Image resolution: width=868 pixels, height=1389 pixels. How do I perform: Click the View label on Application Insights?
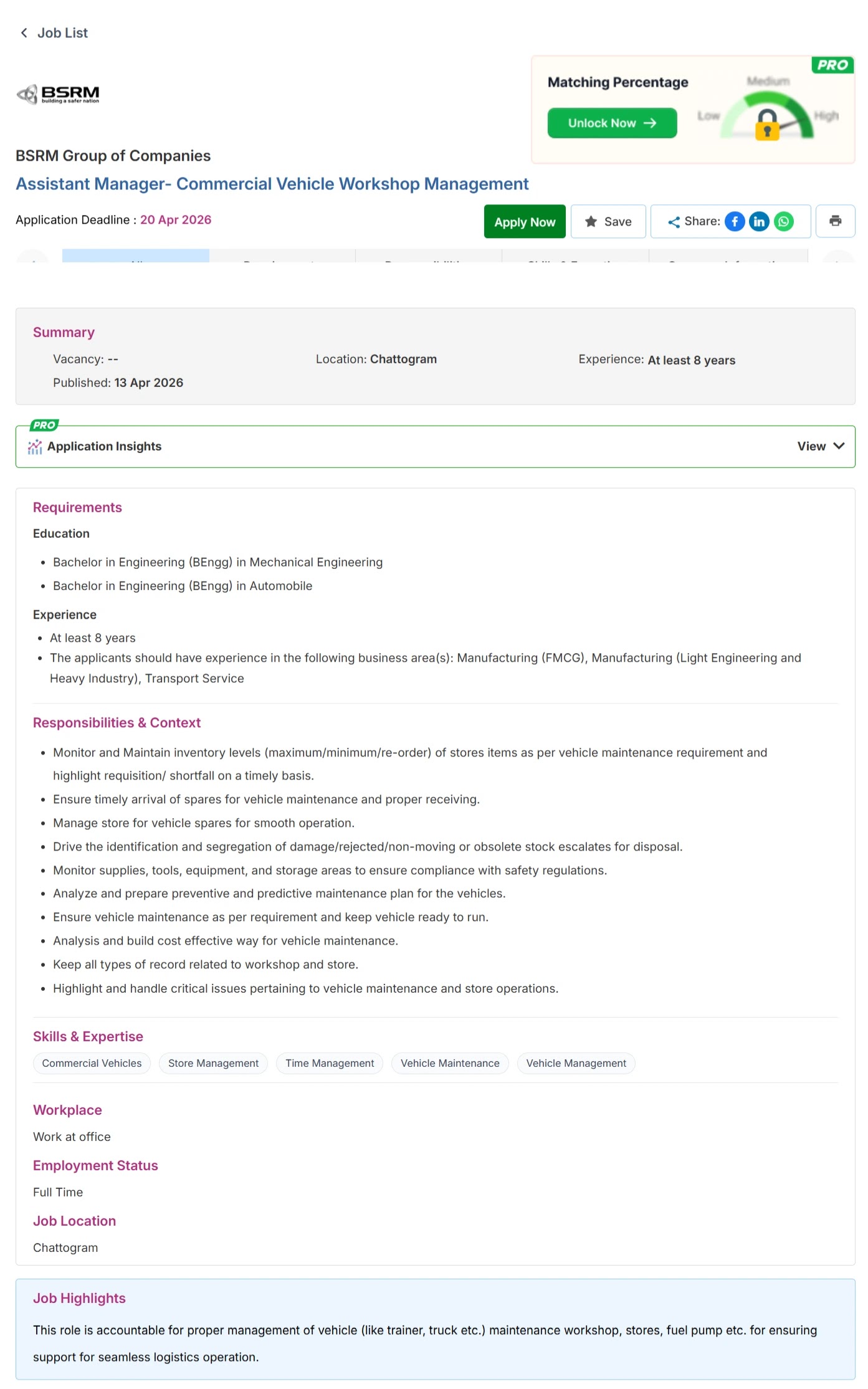point(811,446)
